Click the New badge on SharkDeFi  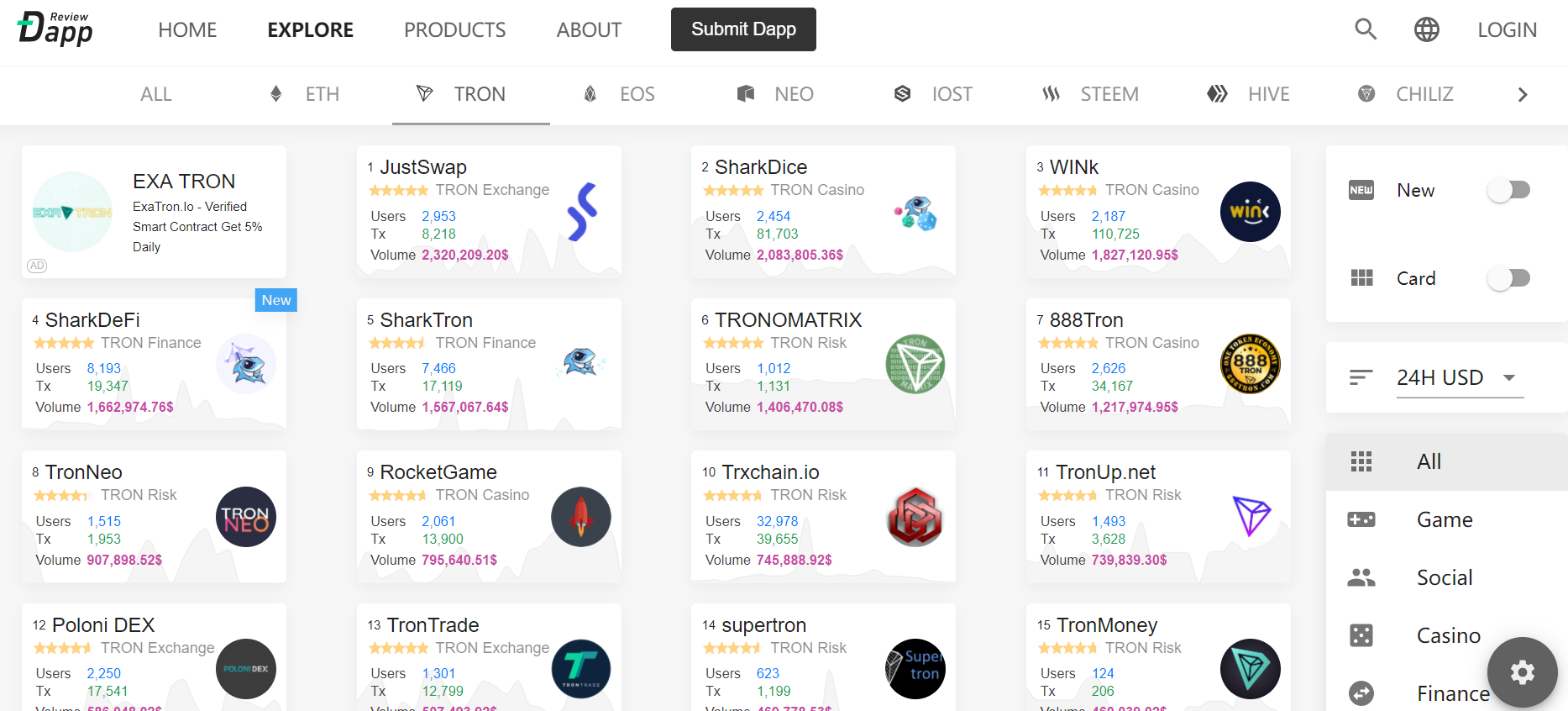click(x=276, y=300)
